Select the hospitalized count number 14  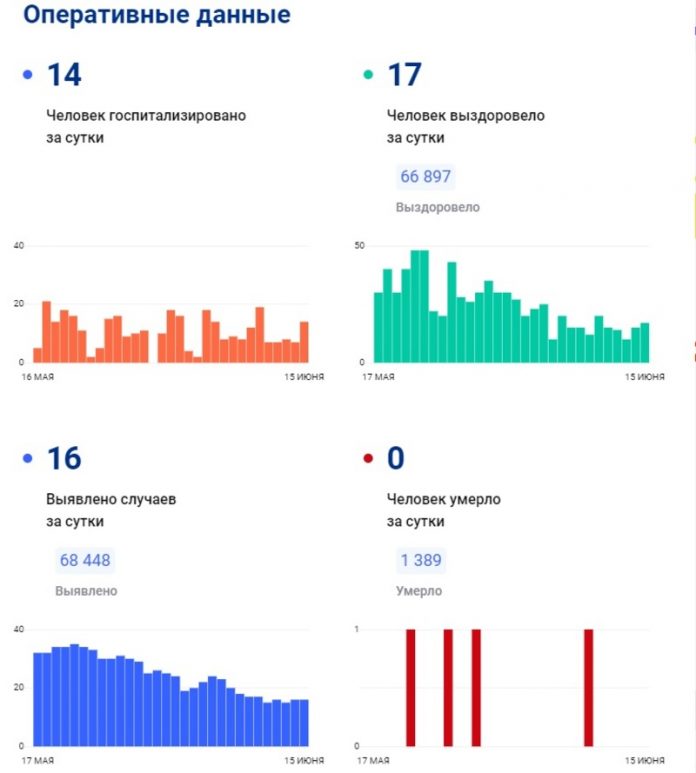(x=64, y=75)
